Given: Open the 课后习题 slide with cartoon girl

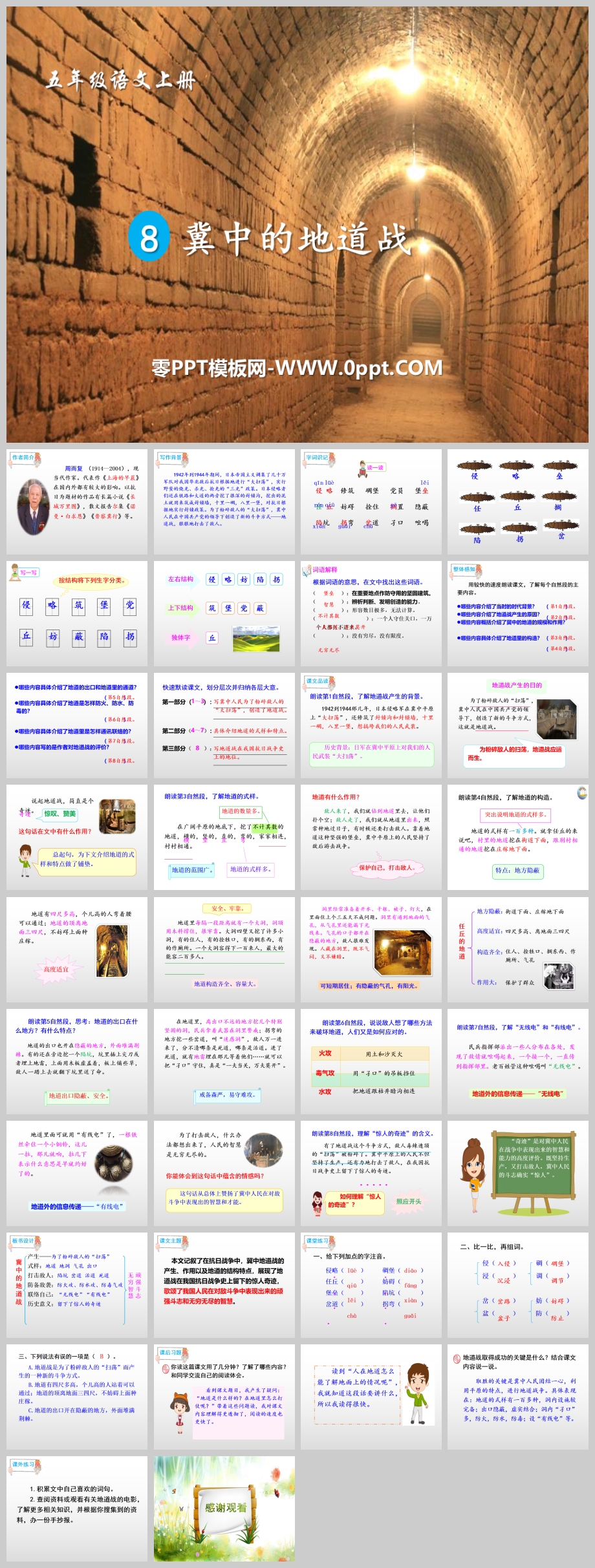Looking at the screenshot, I should pyautogui.click(x=224, y=1397).
